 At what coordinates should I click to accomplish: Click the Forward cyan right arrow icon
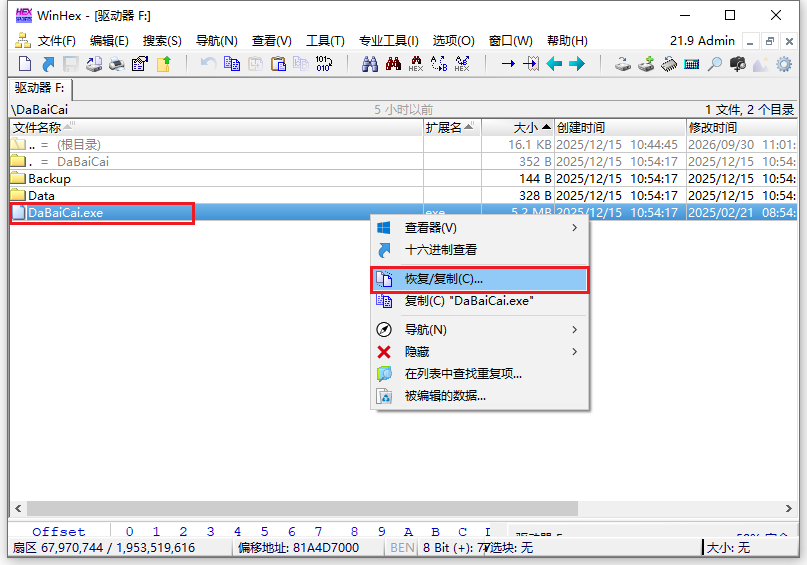(577, 64)
